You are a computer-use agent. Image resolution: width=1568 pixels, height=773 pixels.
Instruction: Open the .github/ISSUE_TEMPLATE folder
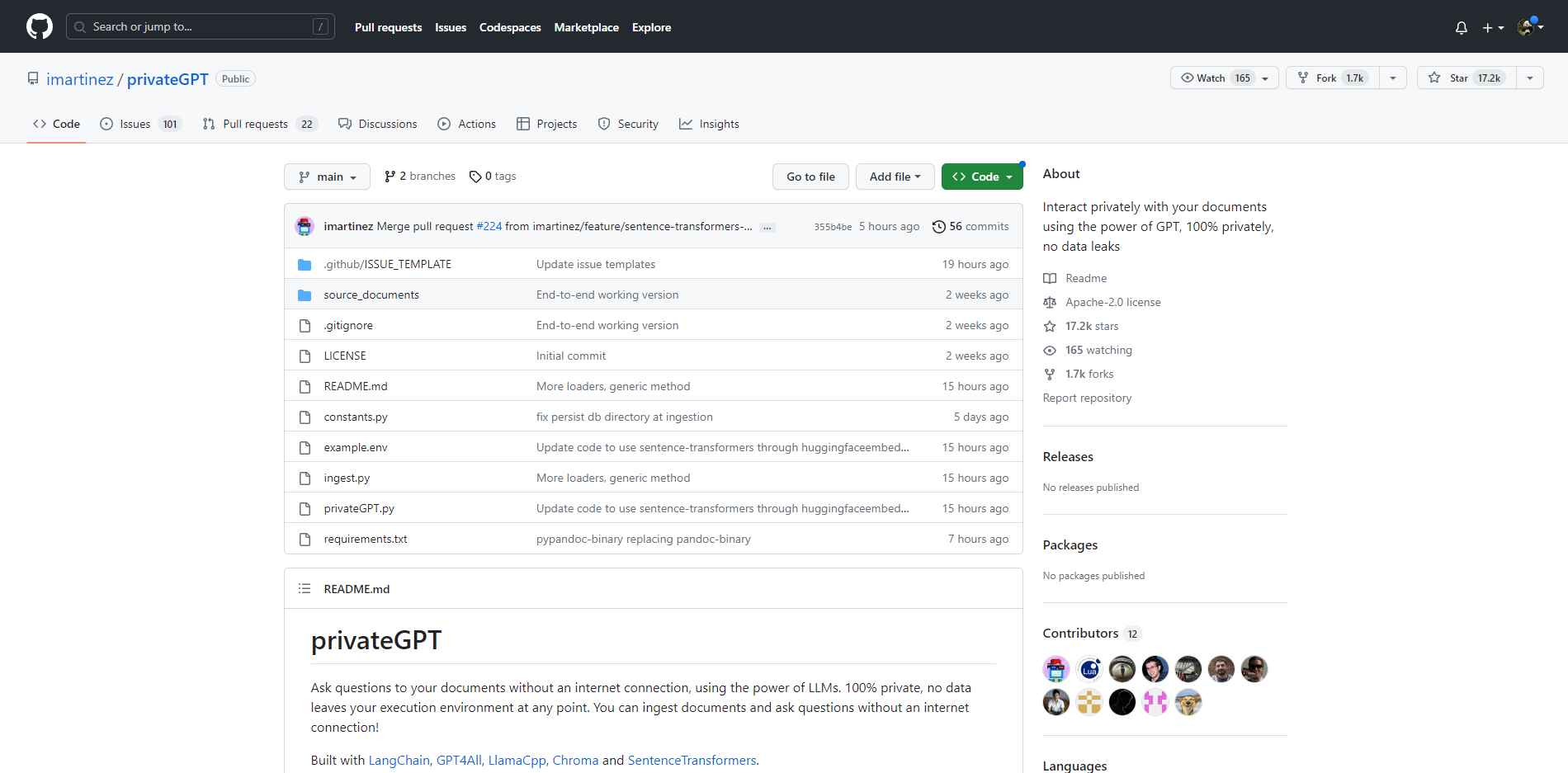pyautogui.click(x=387, y=264)
